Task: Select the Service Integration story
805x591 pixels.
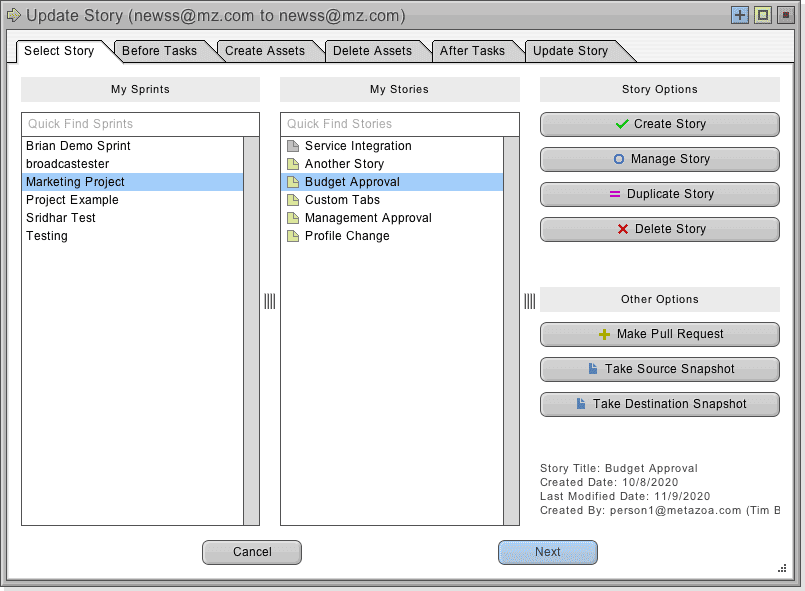Action: tap(392, 146)
